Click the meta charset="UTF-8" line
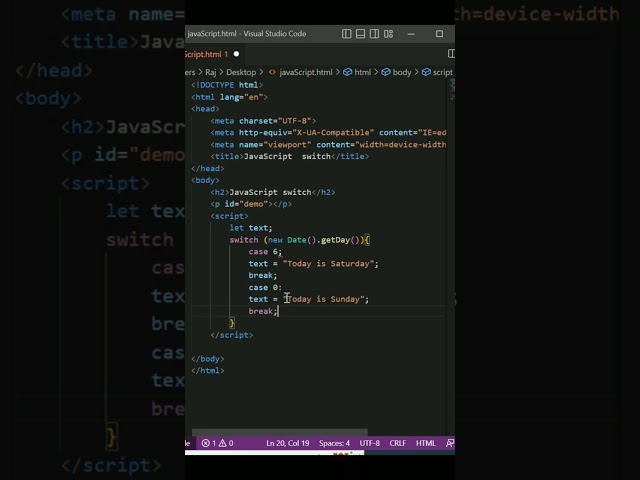The width and height of the screenshot is (640, 480). click(263, 121)
